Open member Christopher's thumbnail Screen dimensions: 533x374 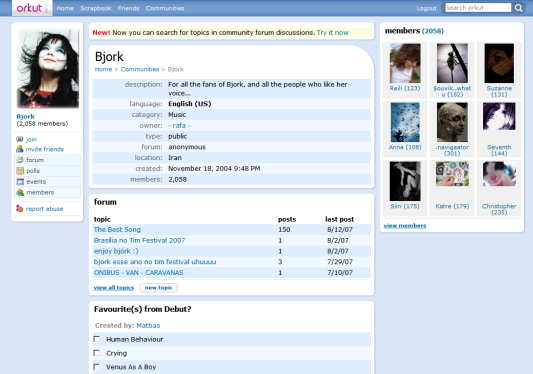(499, 174)
